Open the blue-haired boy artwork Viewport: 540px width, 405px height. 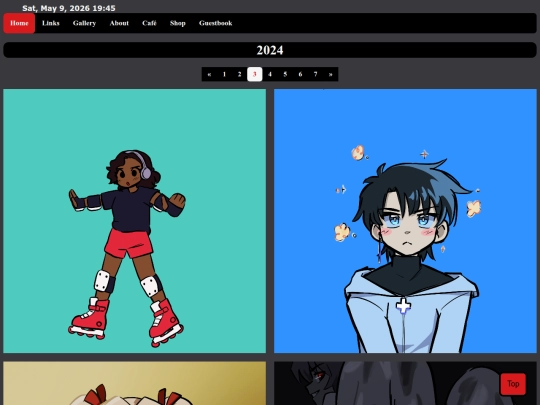(x=405, y=221)
